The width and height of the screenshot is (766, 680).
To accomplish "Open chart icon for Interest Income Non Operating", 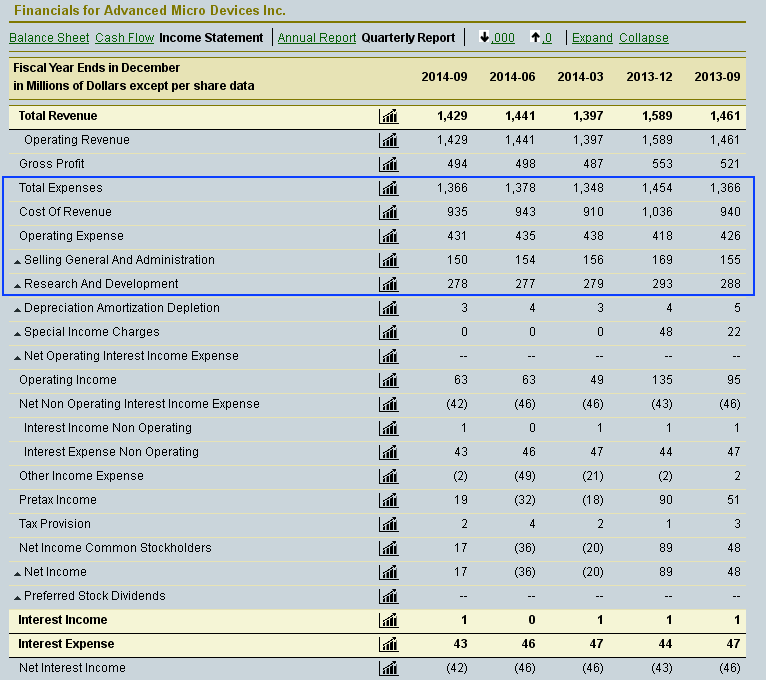I will point(389,428).
